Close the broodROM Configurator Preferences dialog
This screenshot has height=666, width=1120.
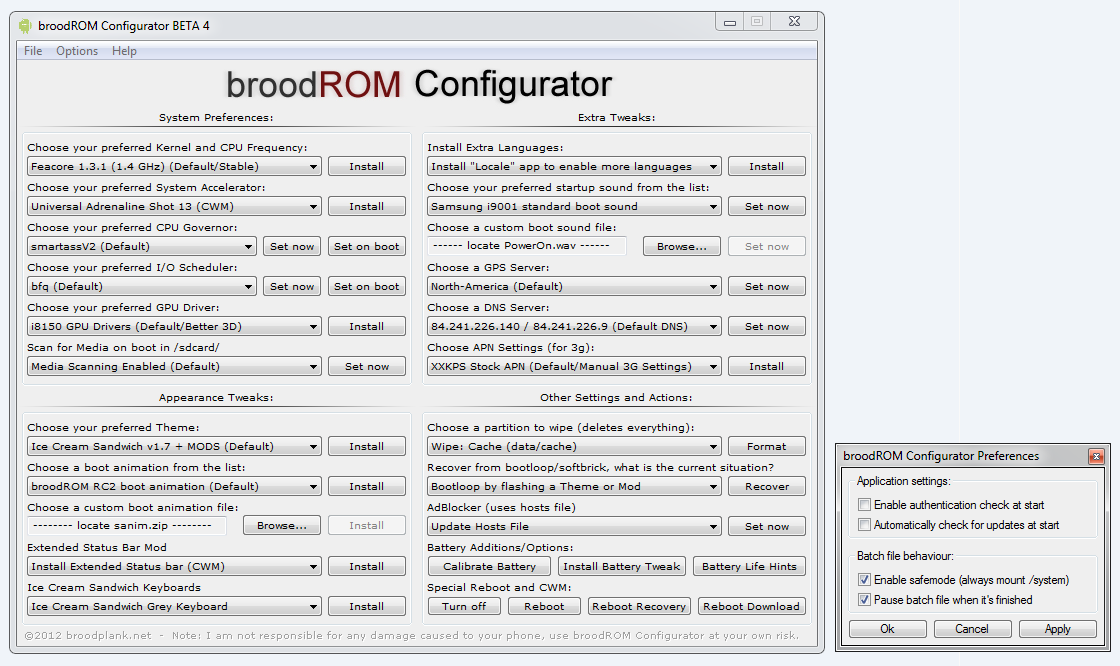coord(1096,456)
